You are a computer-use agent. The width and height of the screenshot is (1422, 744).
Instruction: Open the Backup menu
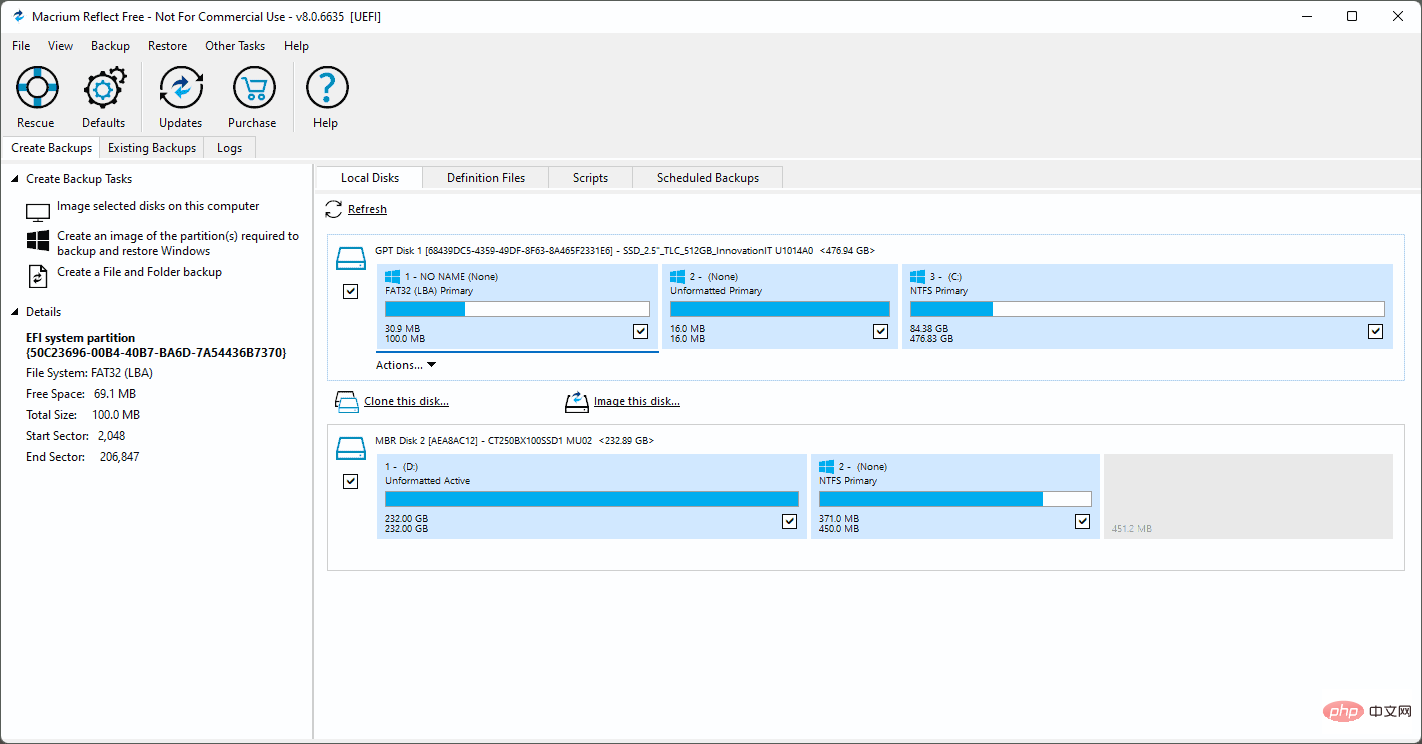tap(111, 46)
